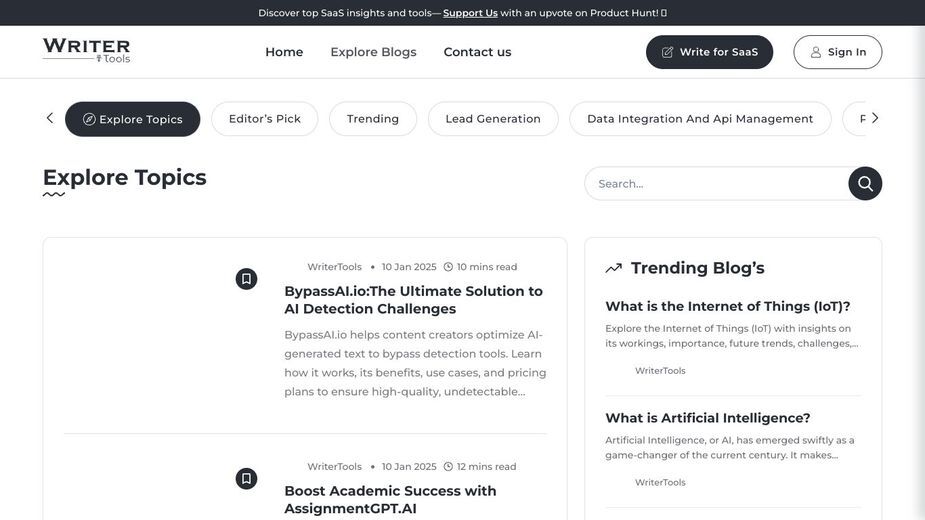925x520 pixels.
Task: Click the trending arrow icon beside Trending Blog's
Action: [x=614, y=268]
